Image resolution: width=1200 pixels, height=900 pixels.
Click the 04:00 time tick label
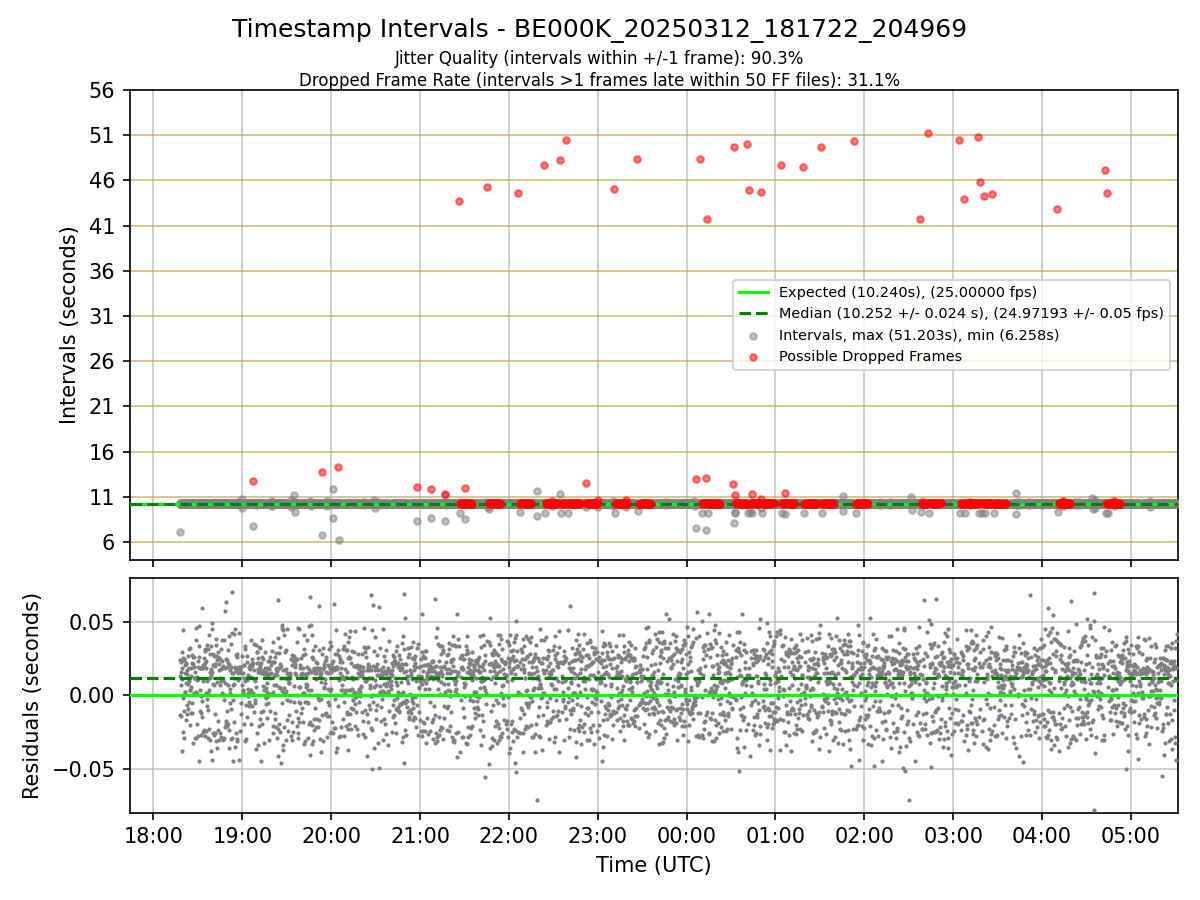click(1042, 835)
